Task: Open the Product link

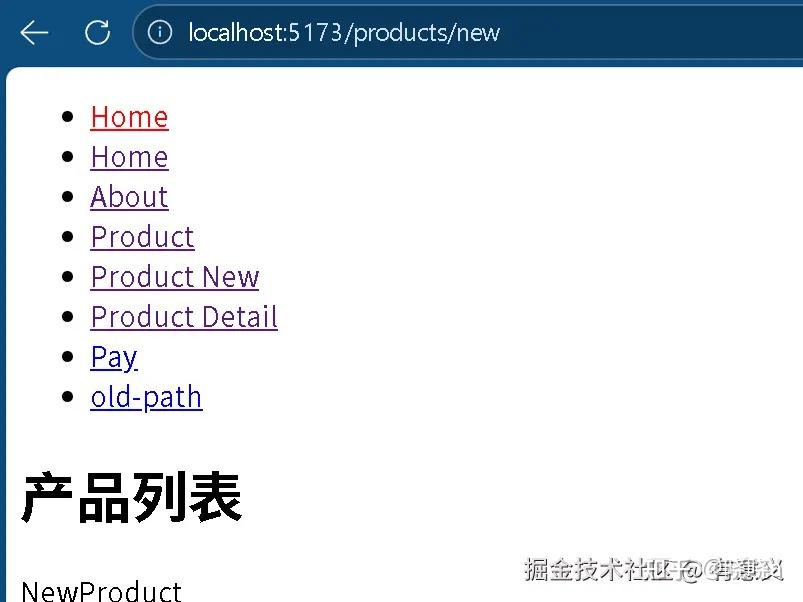Action: pos(142,237)
